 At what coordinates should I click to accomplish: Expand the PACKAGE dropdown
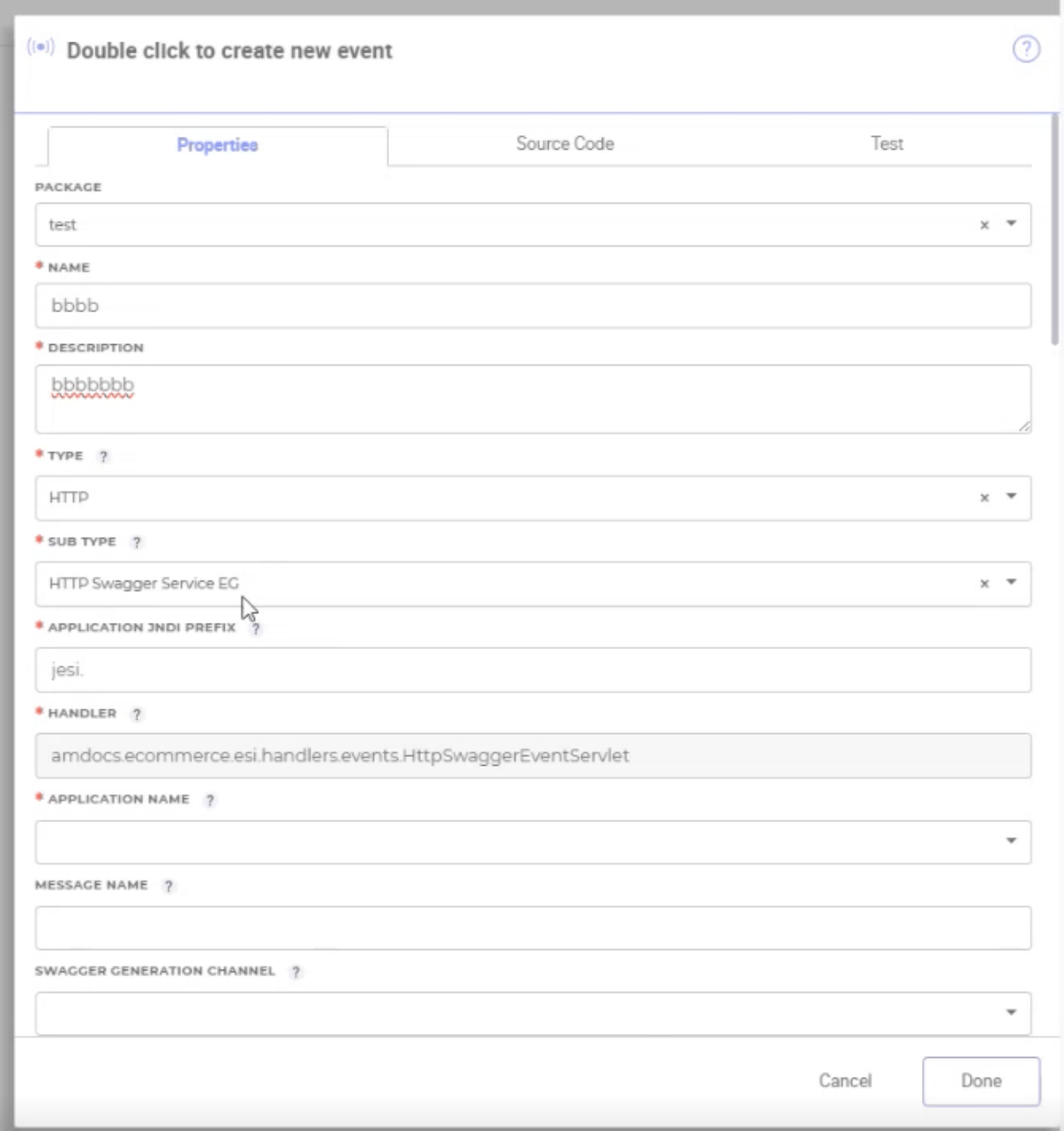(x=1011, y=224)
